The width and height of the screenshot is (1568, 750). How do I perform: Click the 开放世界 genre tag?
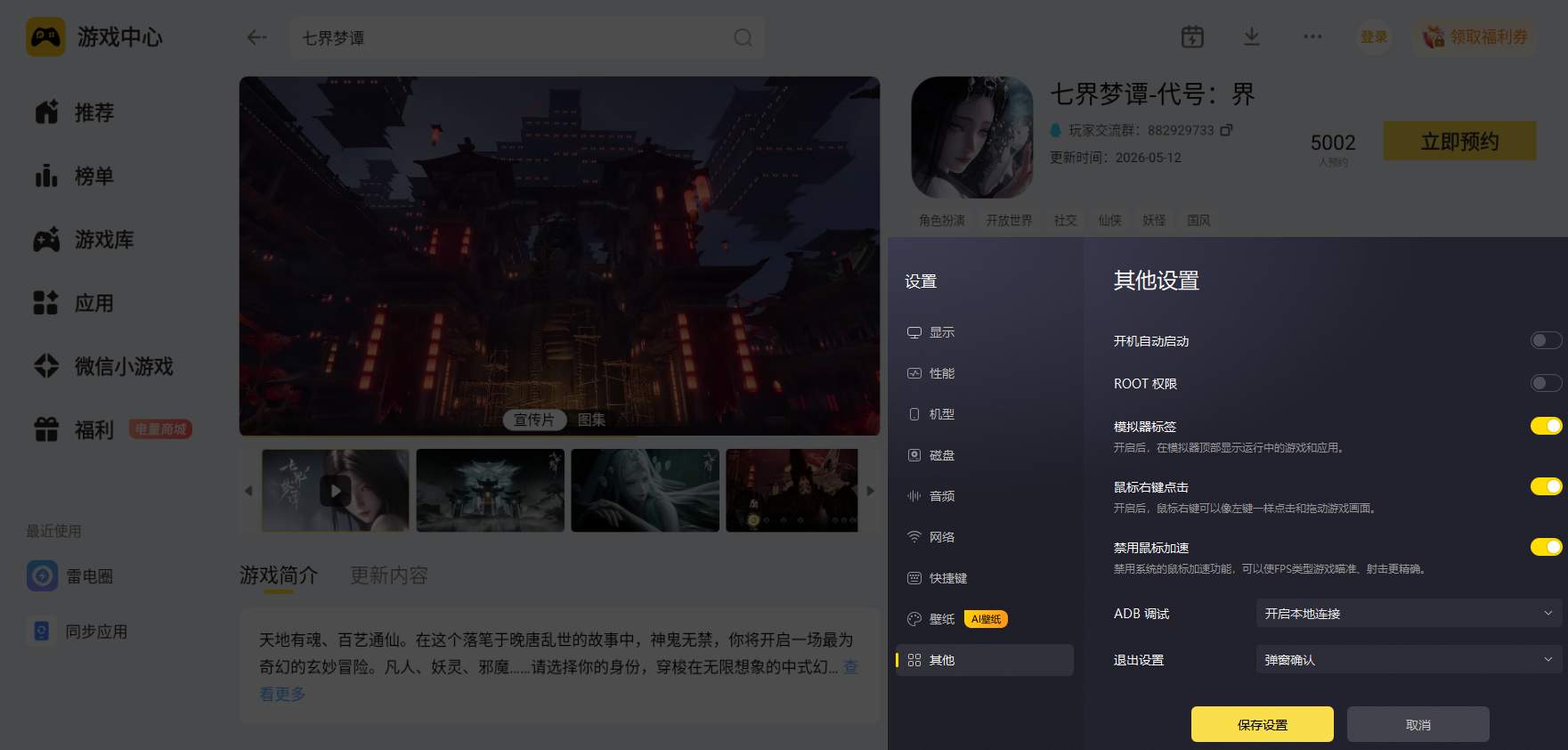tap(1009, 220)
